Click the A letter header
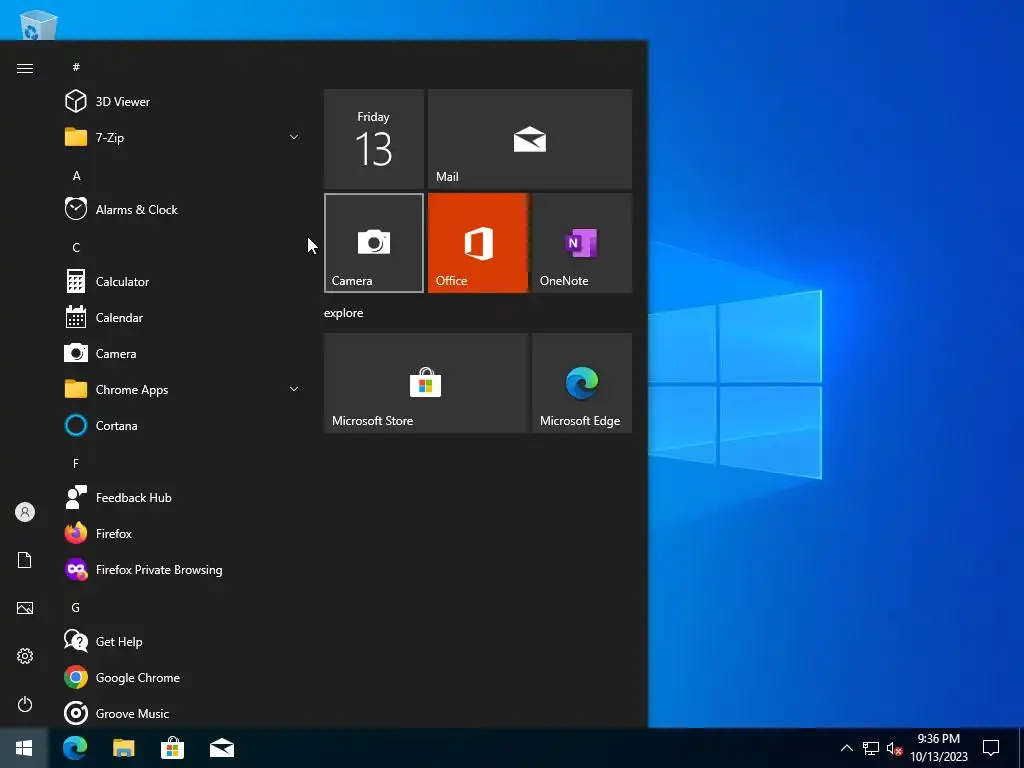 (76, 175)
